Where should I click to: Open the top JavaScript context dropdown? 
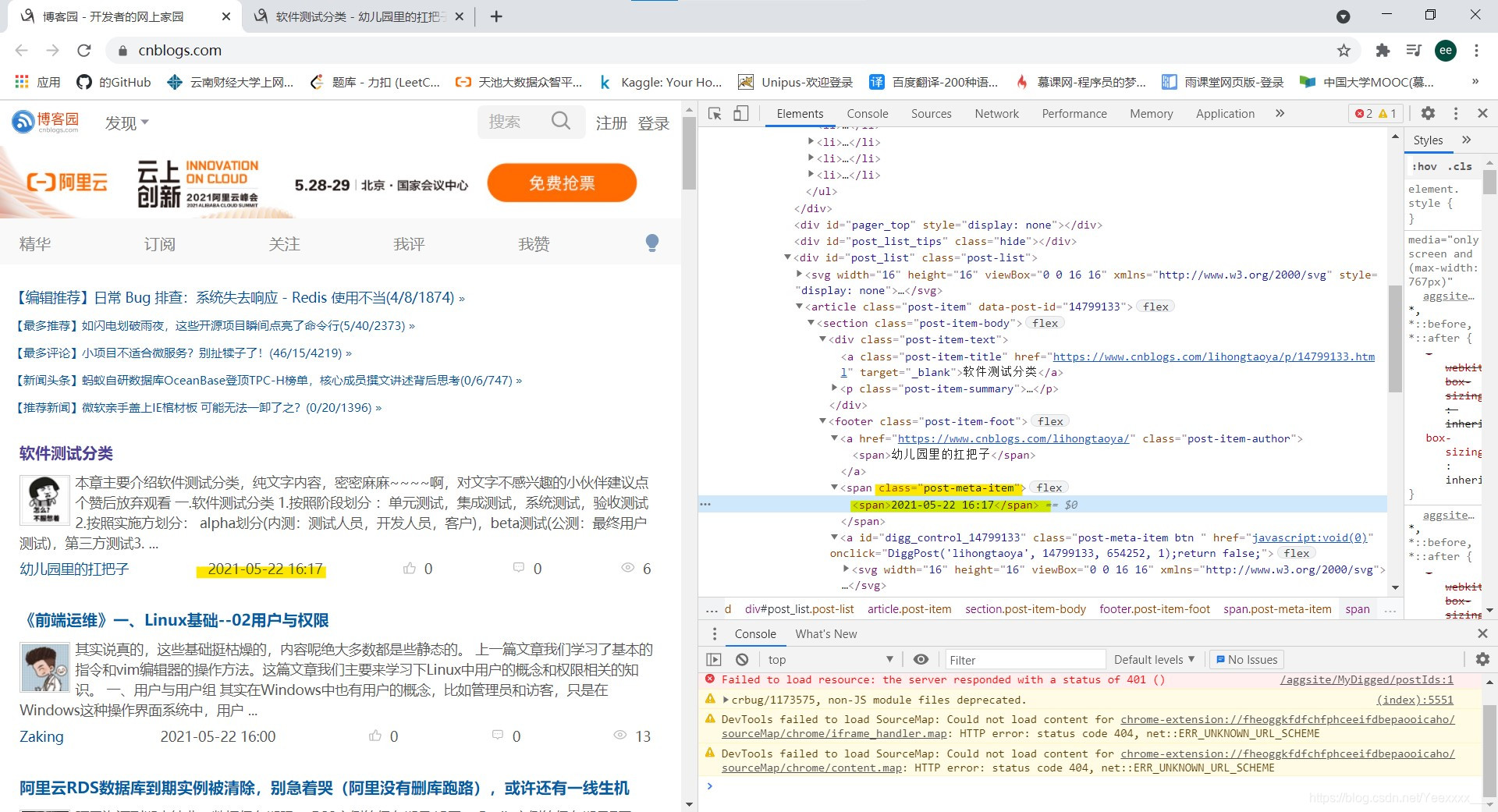830,660
